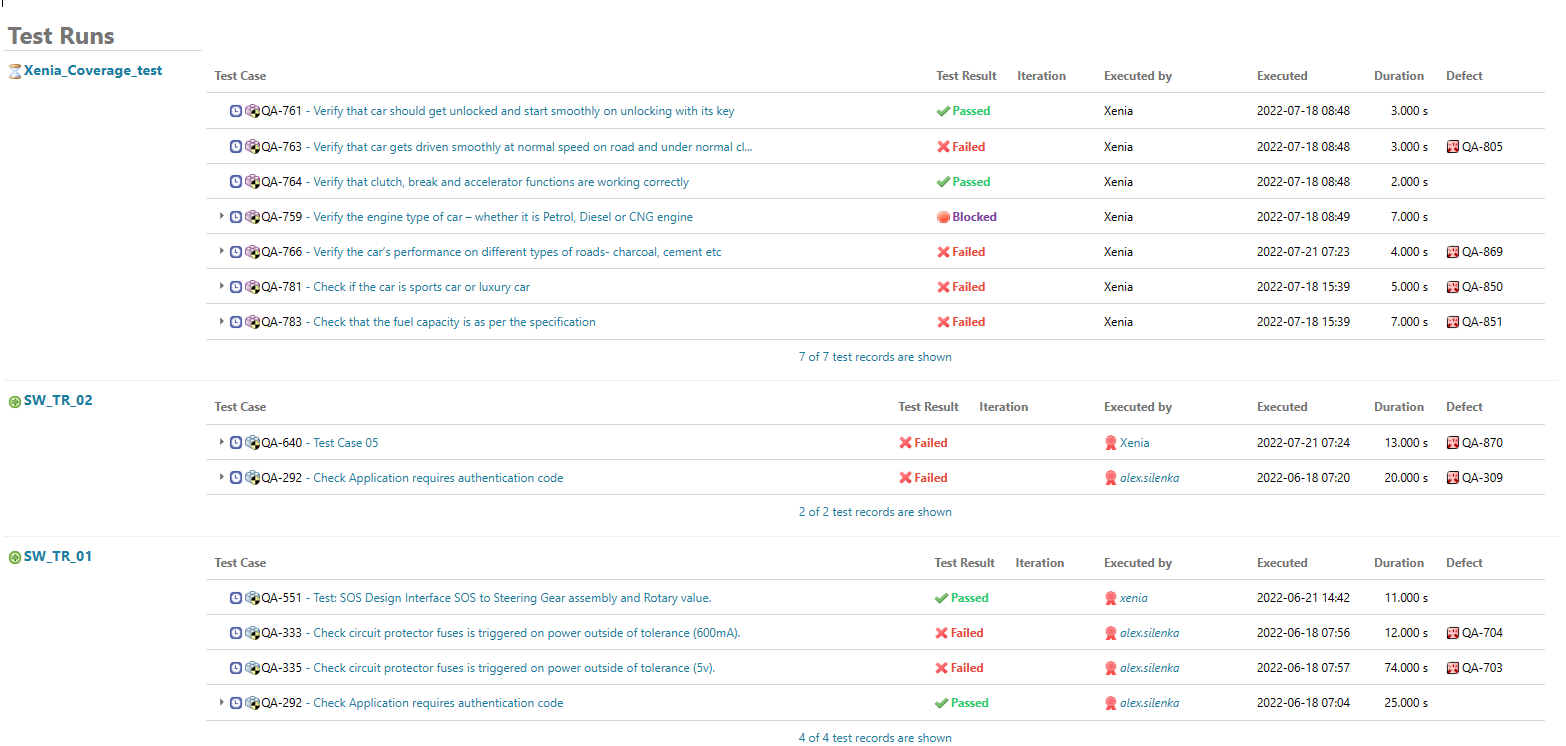Click the 74.000 s duration value
Screen dimensions: 1566x746
point(1406,668)
